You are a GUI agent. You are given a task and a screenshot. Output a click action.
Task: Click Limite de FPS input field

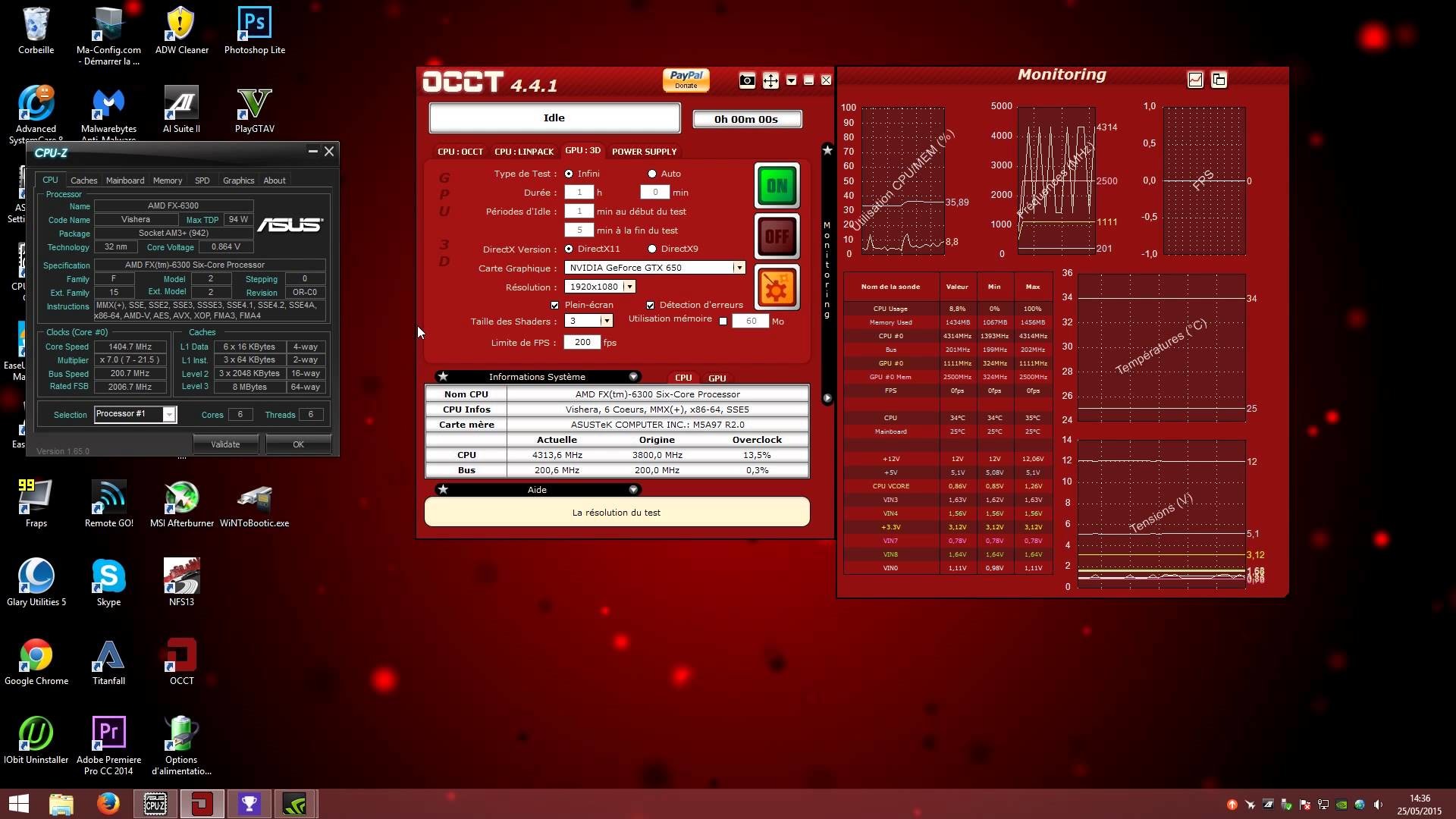(582, 342)
